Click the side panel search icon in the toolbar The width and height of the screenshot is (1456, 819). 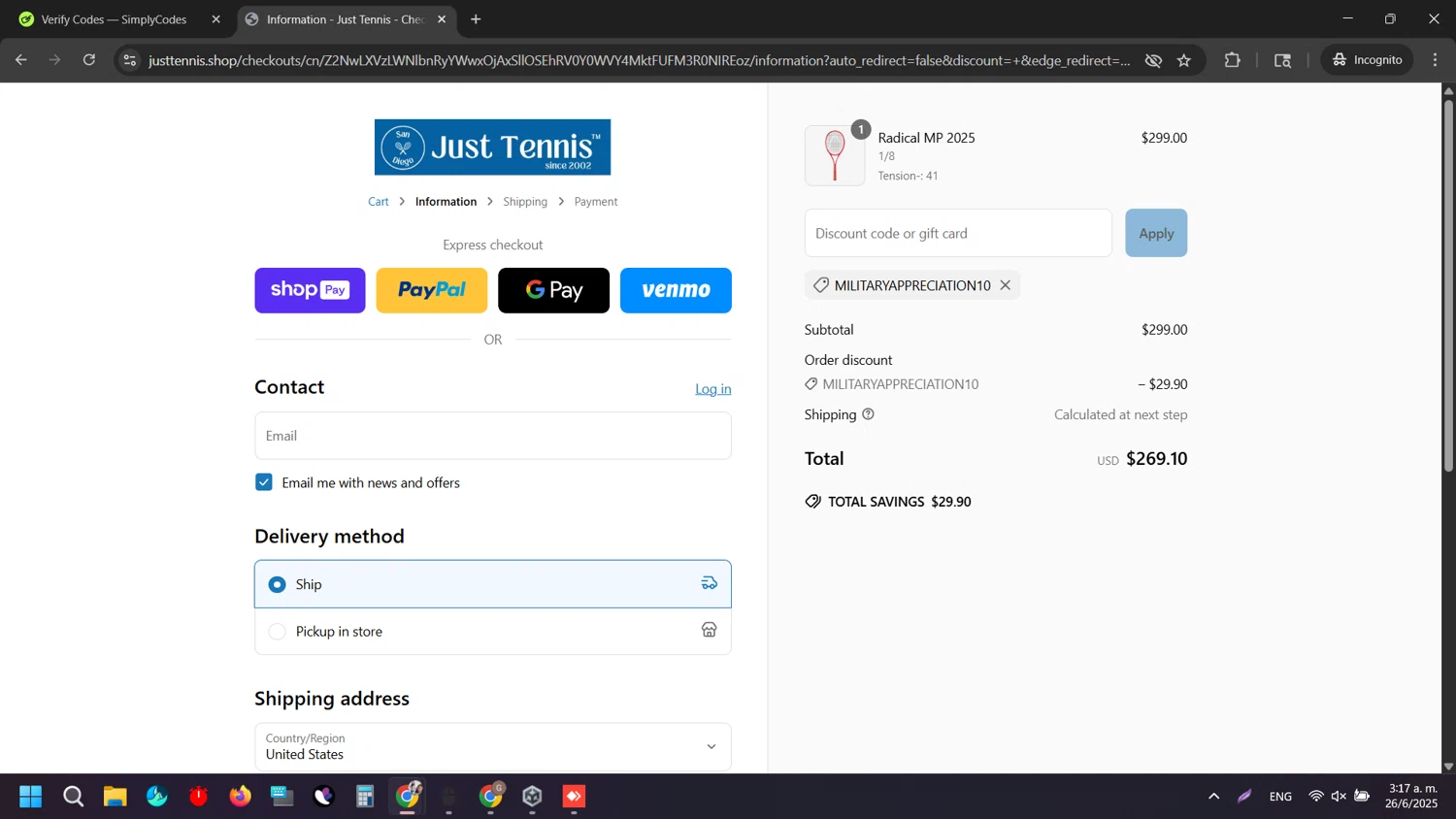[1283, 60]
